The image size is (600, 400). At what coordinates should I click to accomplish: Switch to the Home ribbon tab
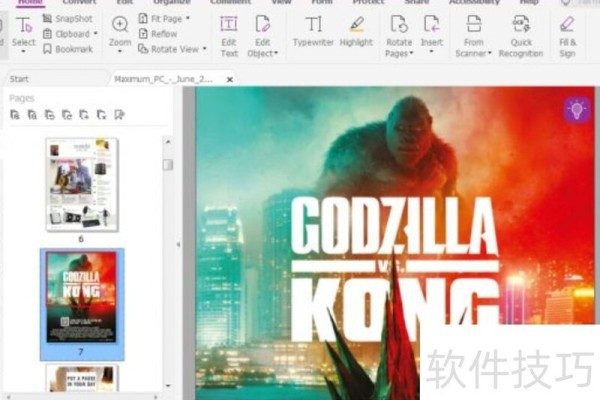[x=31, y=3]
